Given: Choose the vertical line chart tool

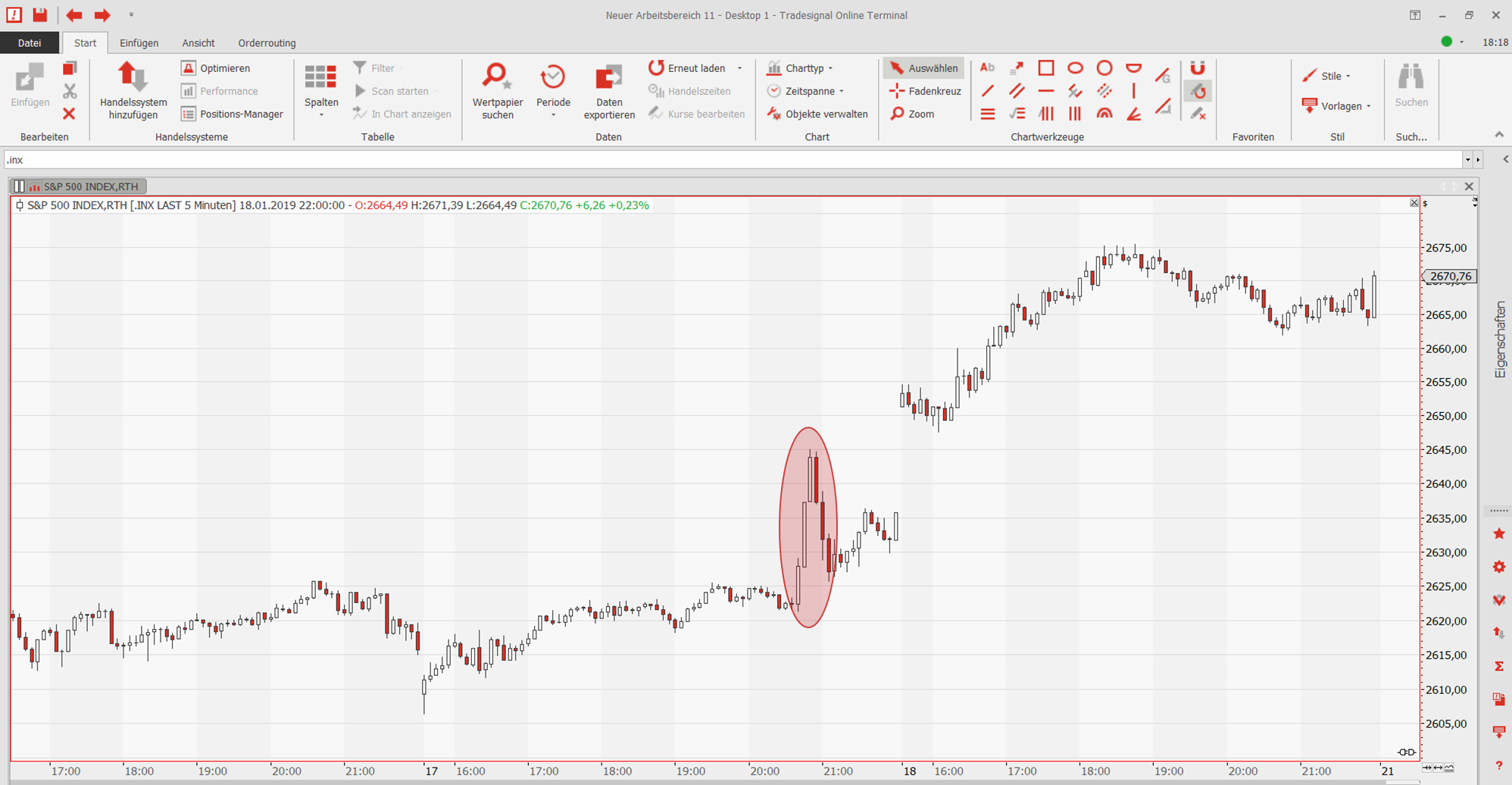Looking at the screenshot, I should [1133, 91].
